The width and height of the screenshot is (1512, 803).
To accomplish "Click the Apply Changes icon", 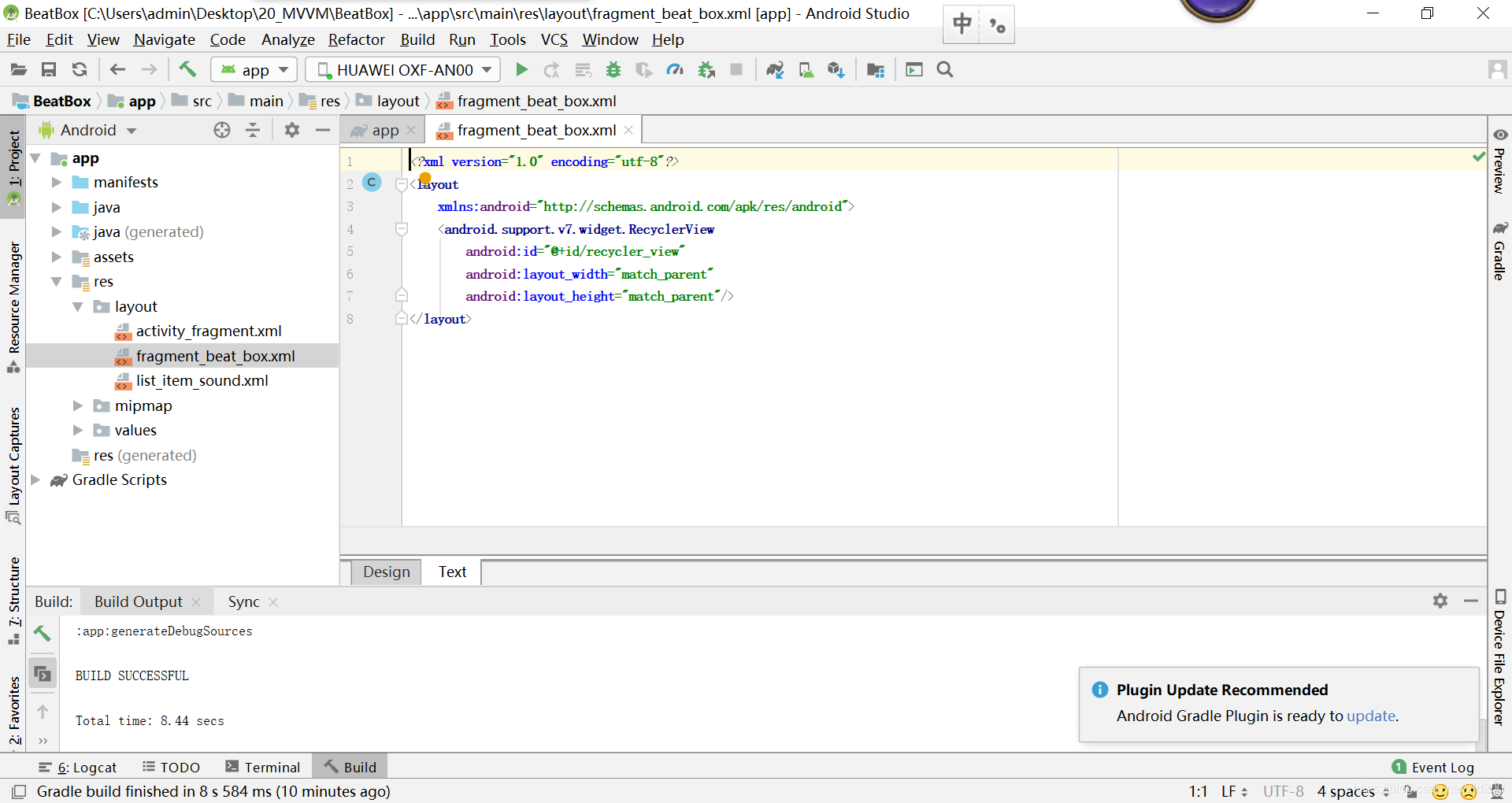I will [551, 70].
